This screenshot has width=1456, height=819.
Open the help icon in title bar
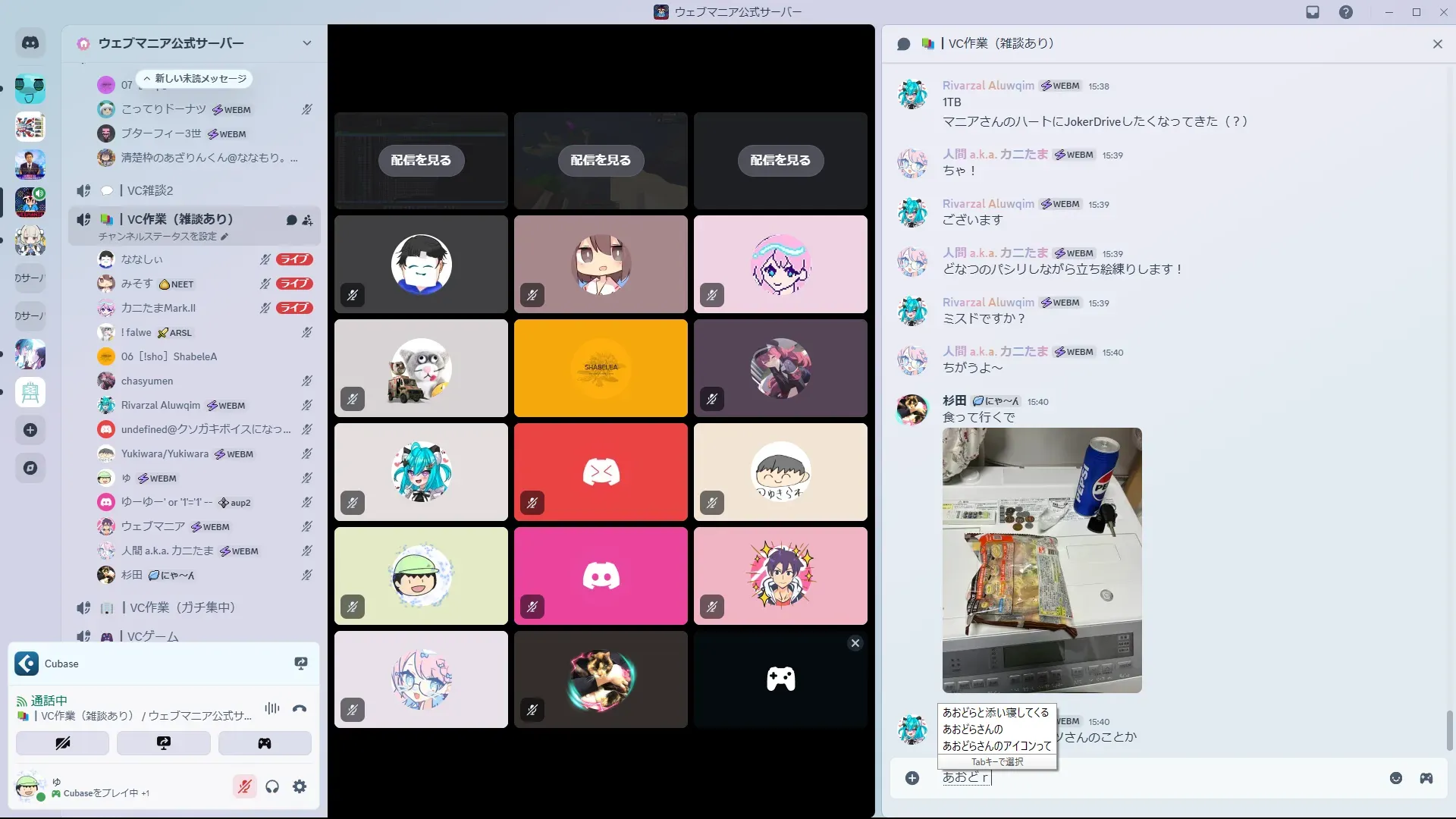[1345, 12]
